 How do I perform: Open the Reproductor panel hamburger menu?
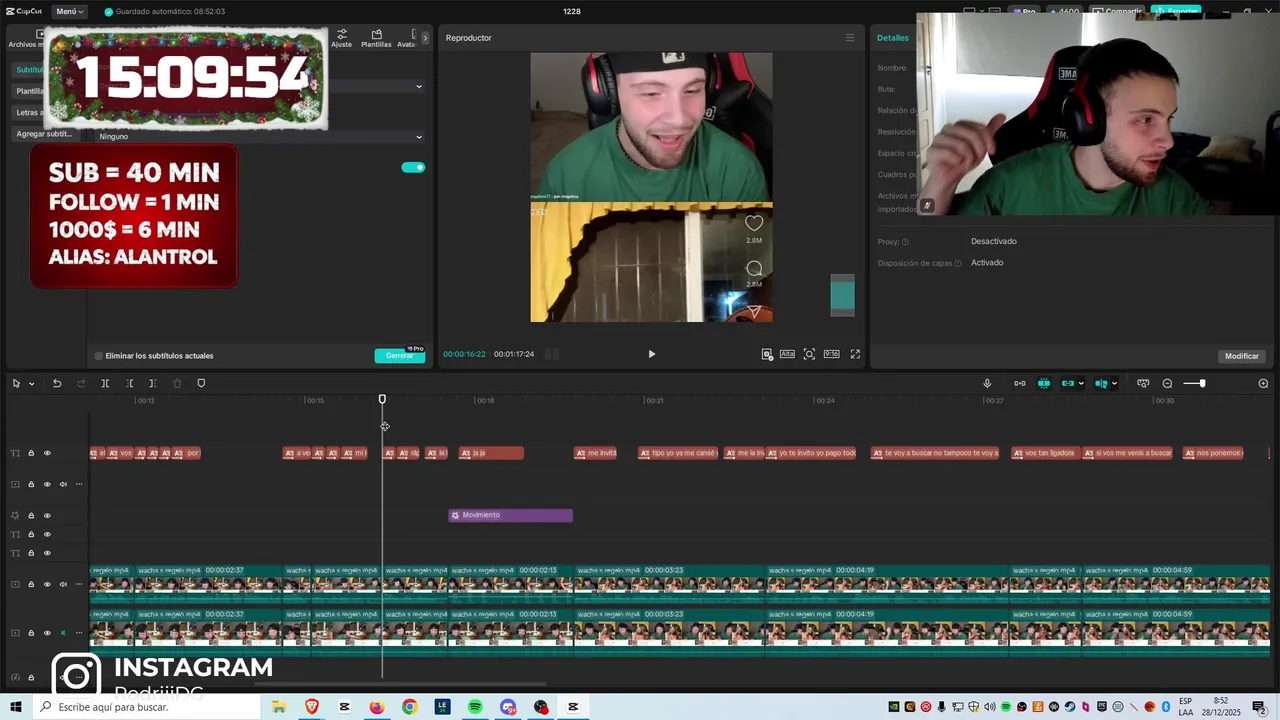click(850, 38)
